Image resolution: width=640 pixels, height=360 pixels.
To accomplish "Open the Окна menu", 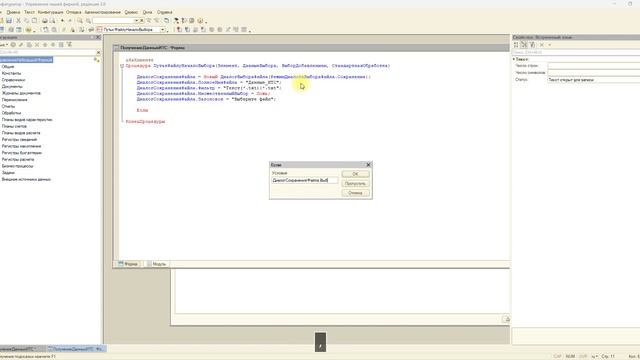I will 147,12.
